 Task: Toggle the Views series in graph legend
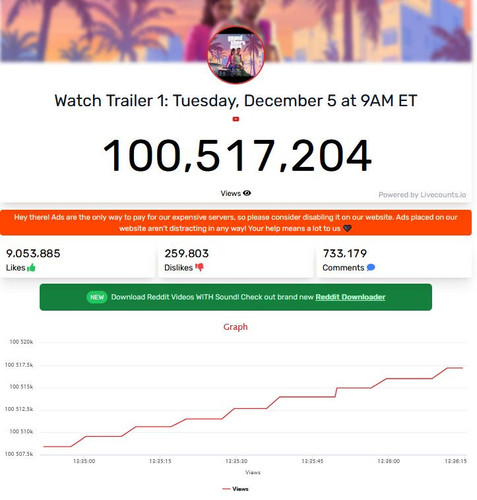236,489
